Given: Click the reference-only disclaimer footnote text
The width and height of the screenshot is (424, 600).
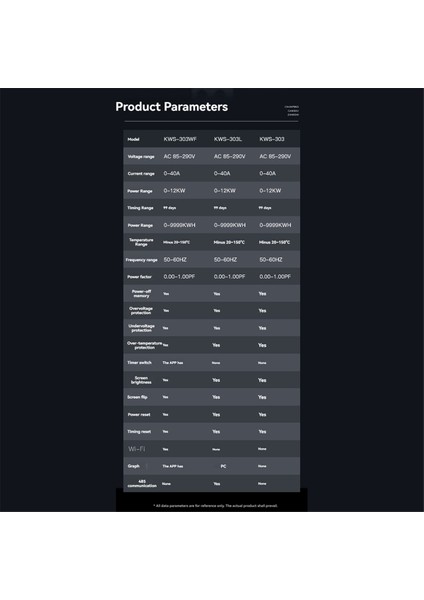Looking at the screenshot, I should click(x=215, y=506).
